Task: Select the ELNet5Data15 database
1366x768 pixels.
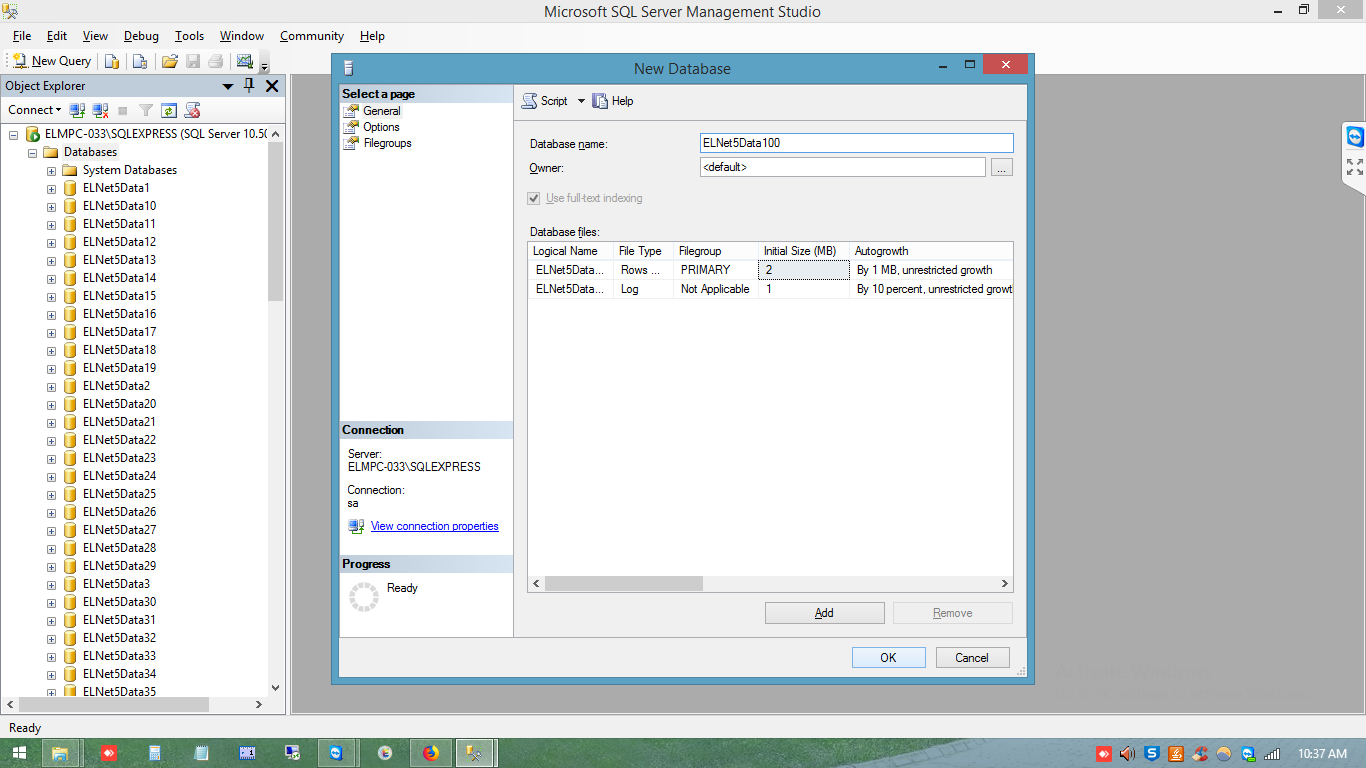Action: (x=119, y=296)
